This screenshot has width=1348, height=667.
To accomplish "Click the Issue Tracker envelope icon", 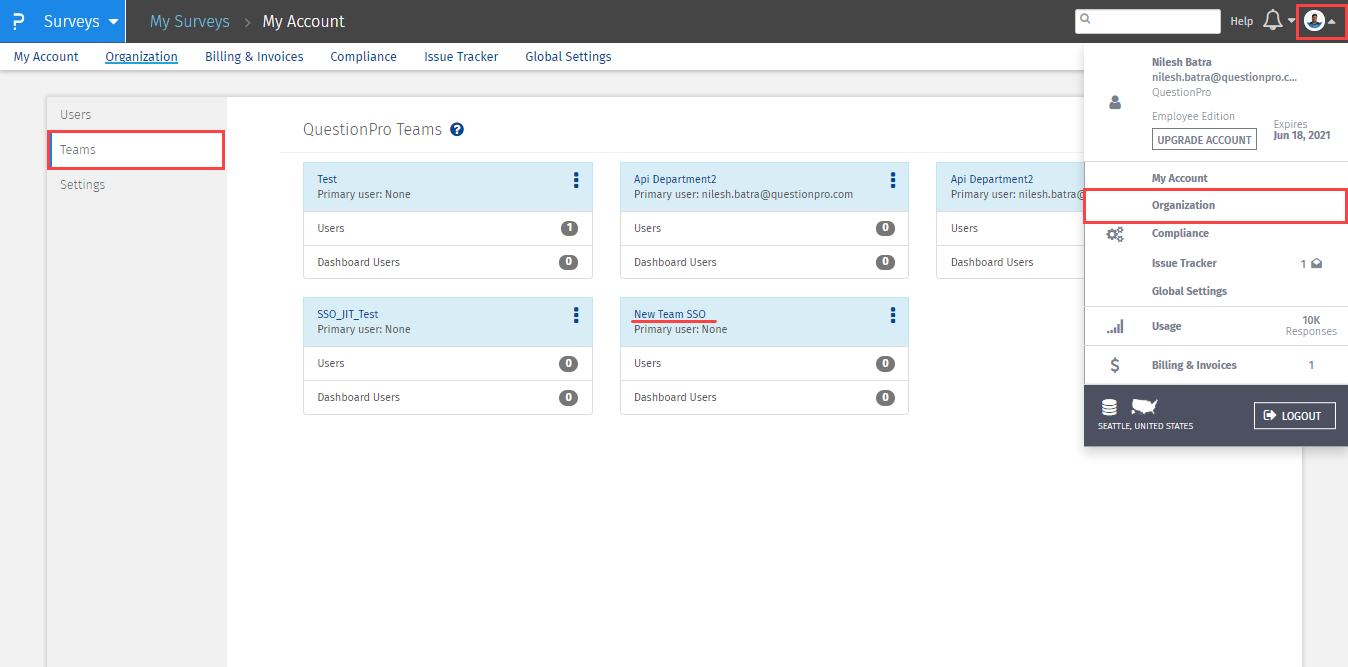I will 1317,264.
